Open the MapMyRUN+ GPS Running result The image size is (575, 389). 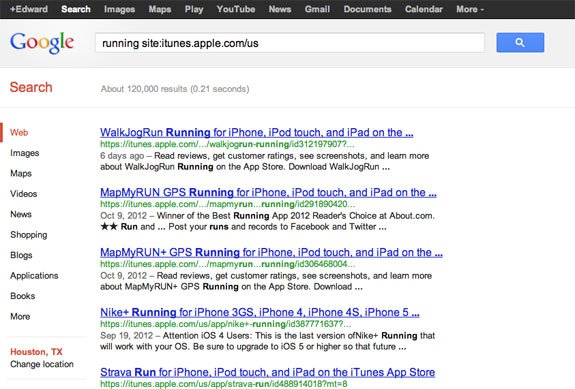[271, 252]
